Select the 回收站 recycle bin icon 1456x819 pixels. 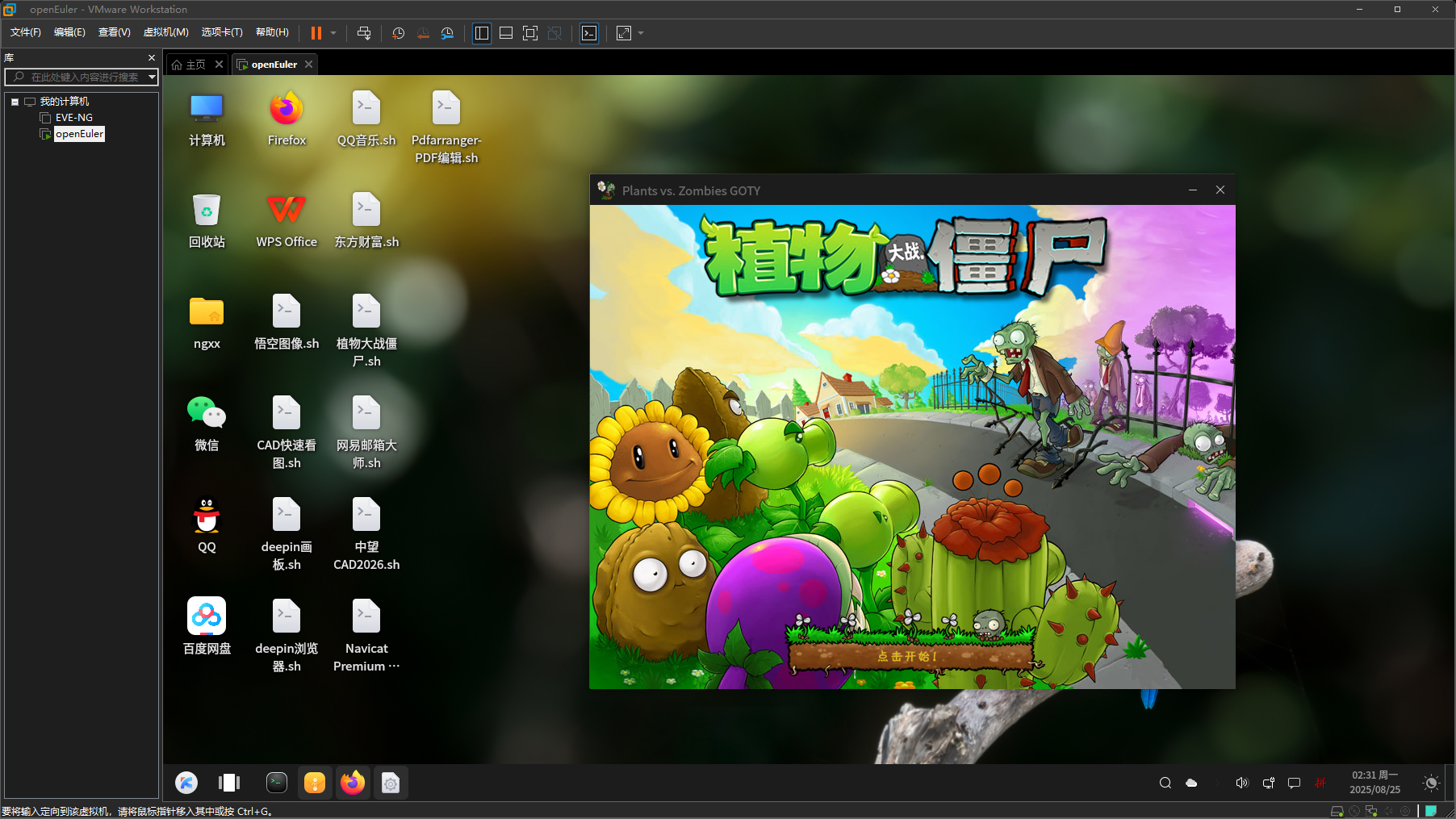click(x=207, y=220)
